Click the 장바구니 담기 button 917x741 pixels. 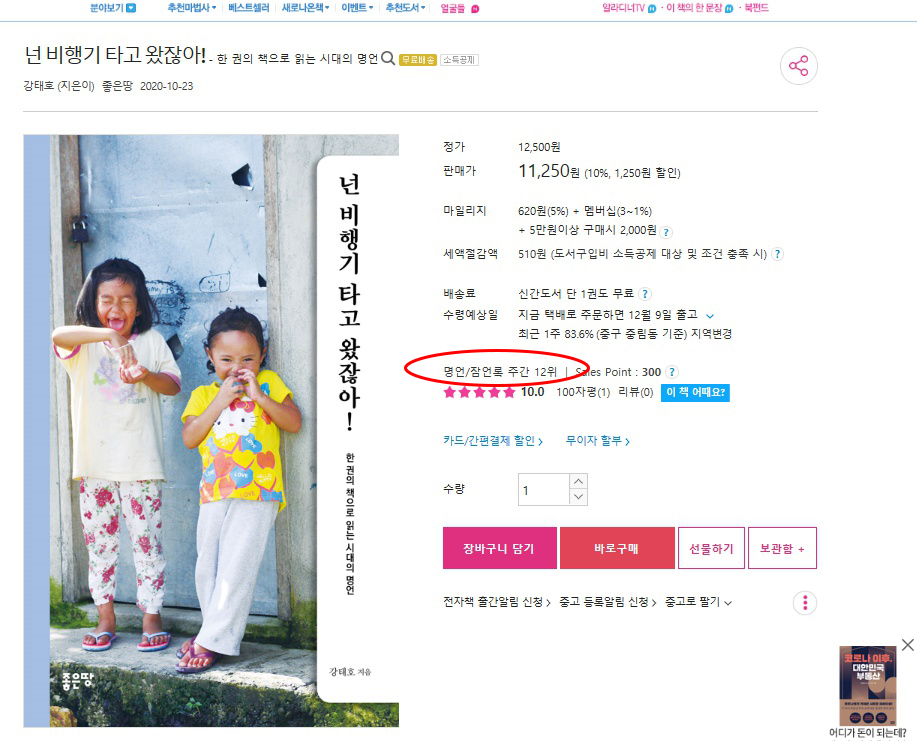[x=499, y=548]
